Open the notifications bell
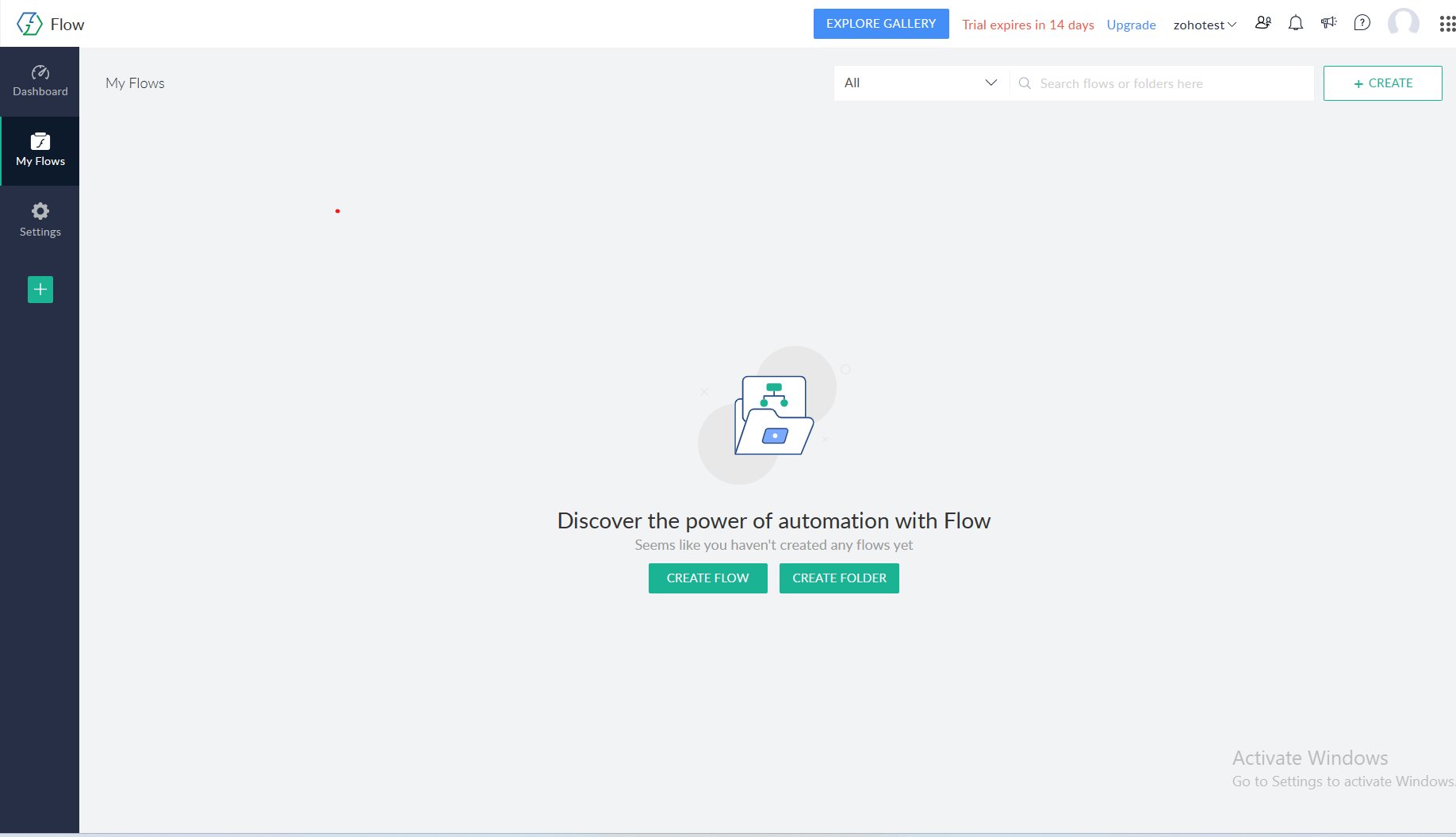 (x=1296, y=23)
